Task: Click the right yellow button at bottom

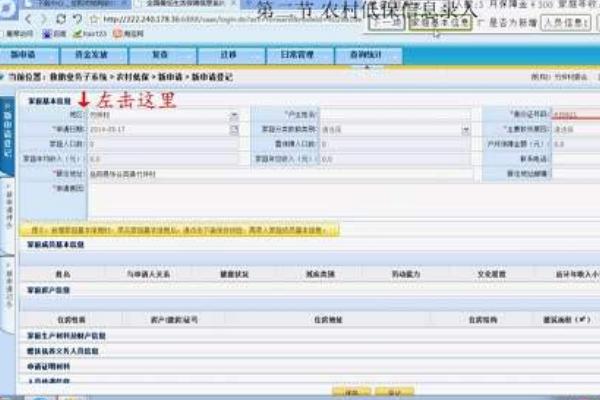Action: coord(394,392)
